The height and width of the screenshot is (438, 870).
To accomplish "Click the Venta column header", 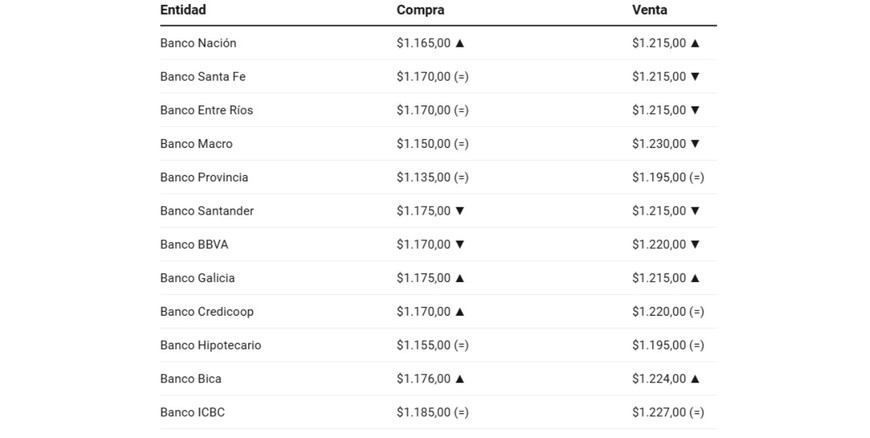I will coord(650,10).
